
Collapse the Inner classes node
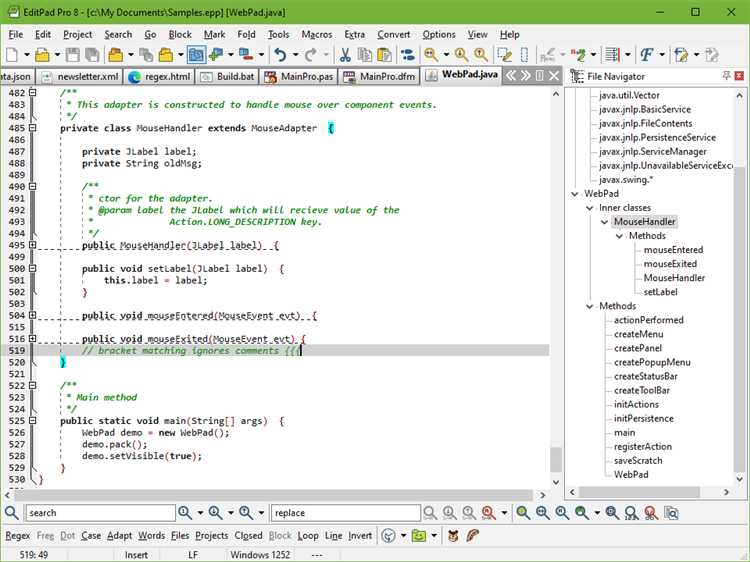click(590, 208)
